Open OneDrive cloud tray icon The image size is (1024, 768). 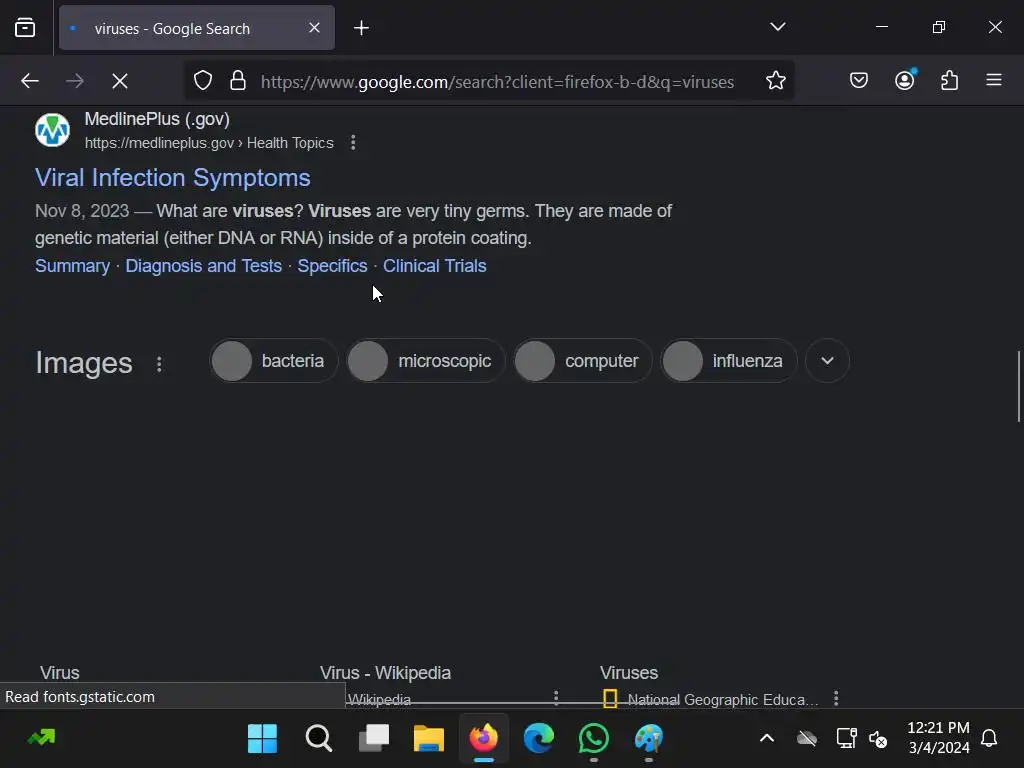(807, 739)
